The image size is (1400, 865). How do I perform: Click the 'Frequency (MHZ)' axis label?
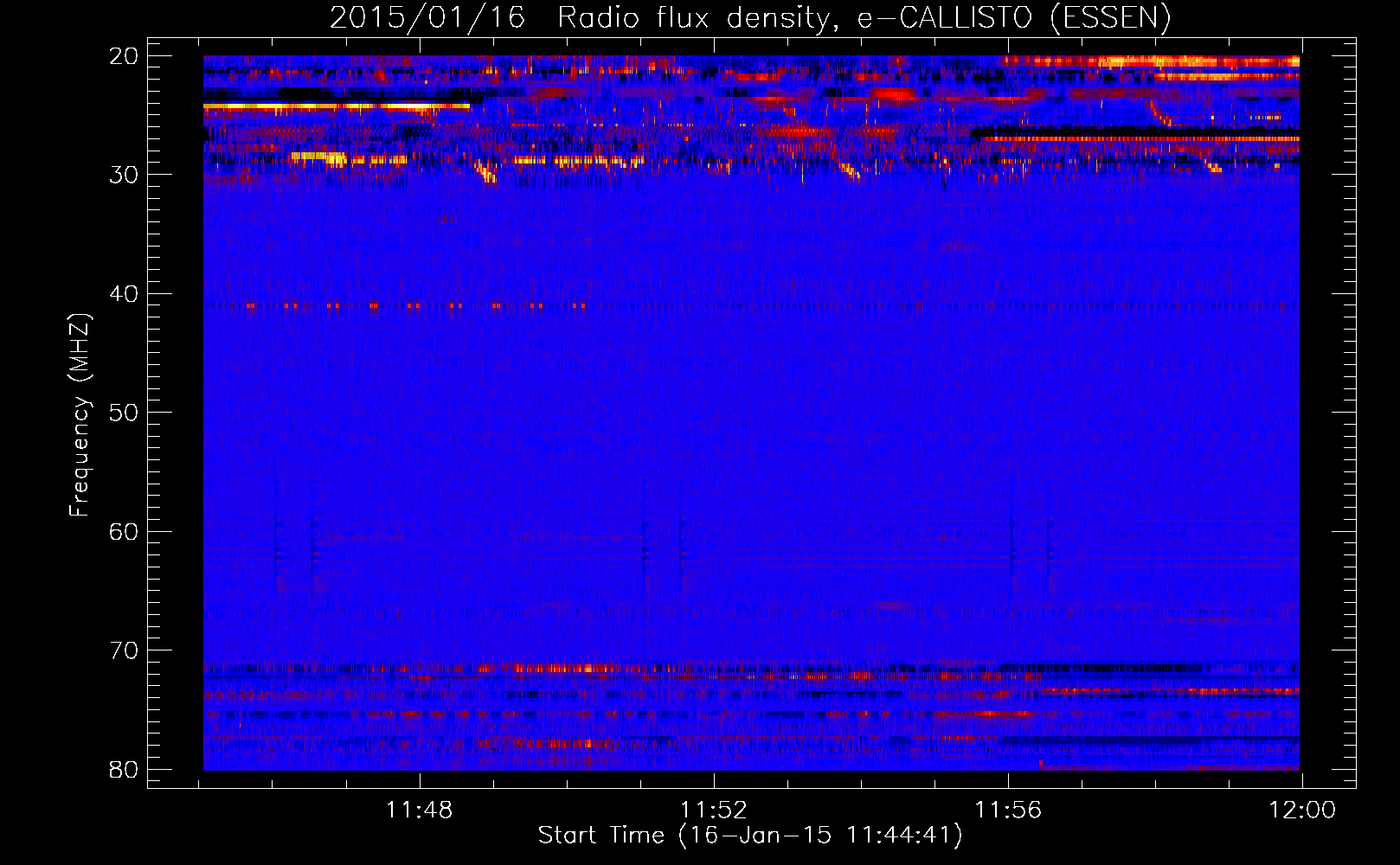80,415
